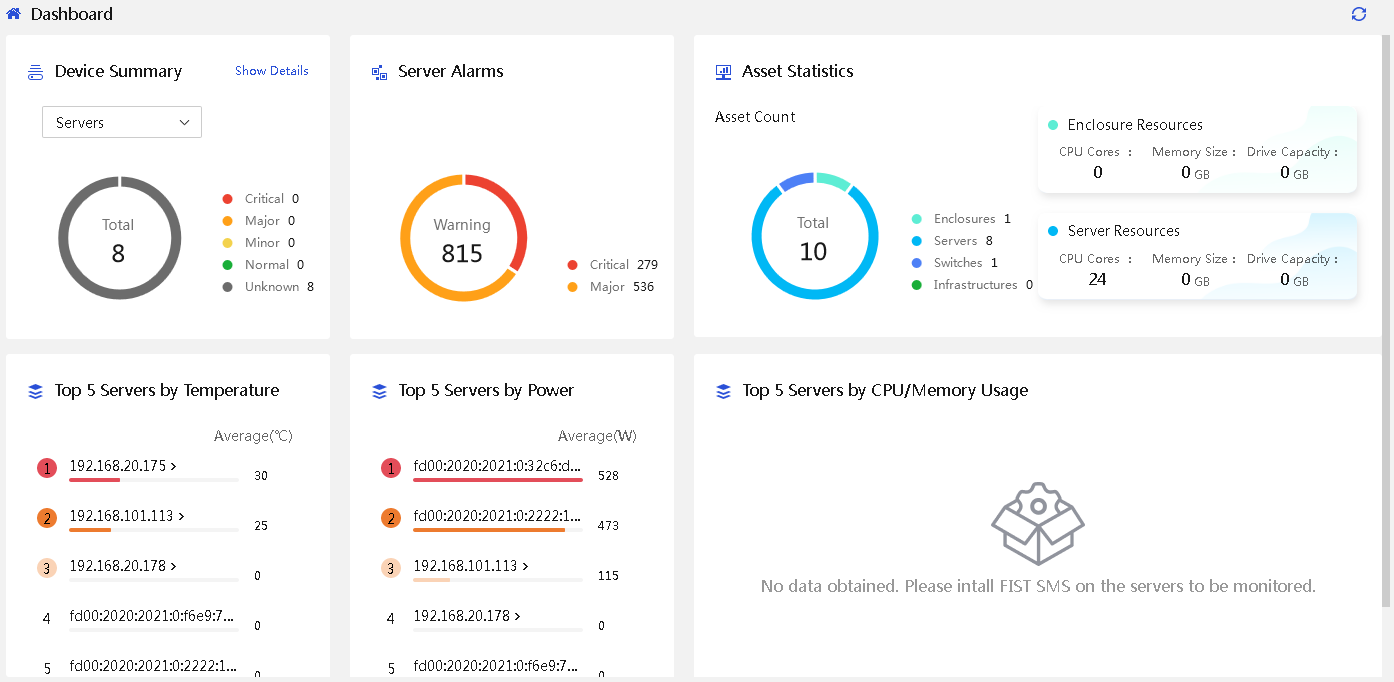This screenshot has height=682, width=1394.
Task: Click rank 1 badge in Temperature list
Action: 47,468
